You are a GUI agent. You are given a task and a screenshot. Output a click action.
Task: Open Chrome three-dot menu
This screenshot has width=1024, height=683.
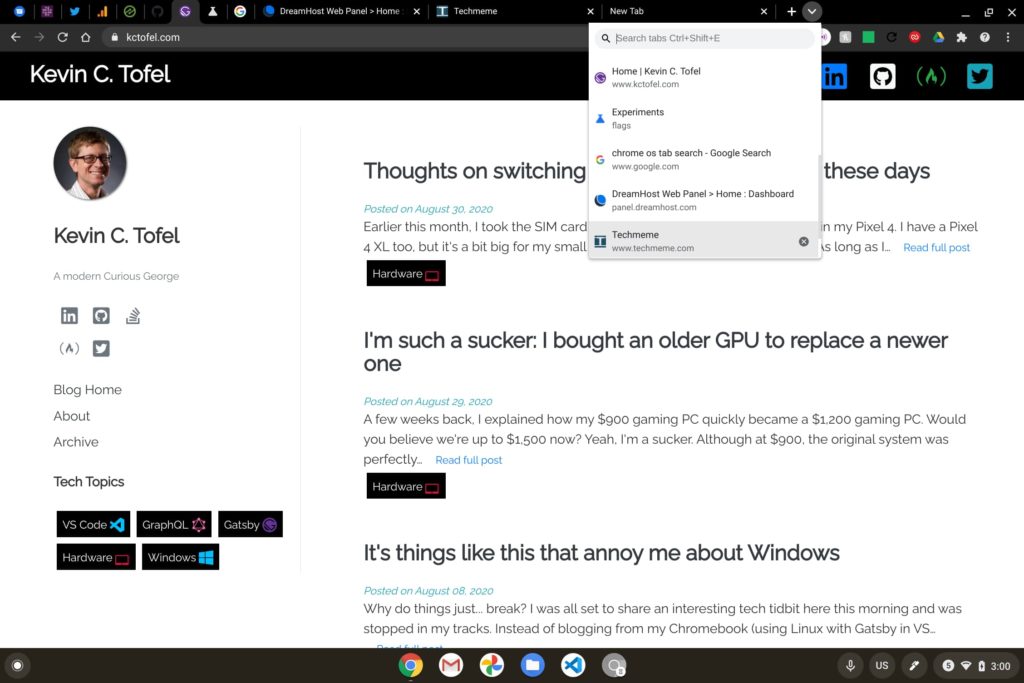pyautogui.click(x=1008, y=37)
